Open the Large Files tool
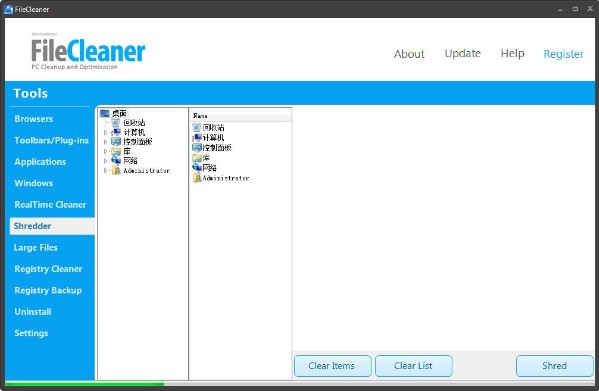Image resolution: width=599 pixels, height=391 pixels. (36, 247)
